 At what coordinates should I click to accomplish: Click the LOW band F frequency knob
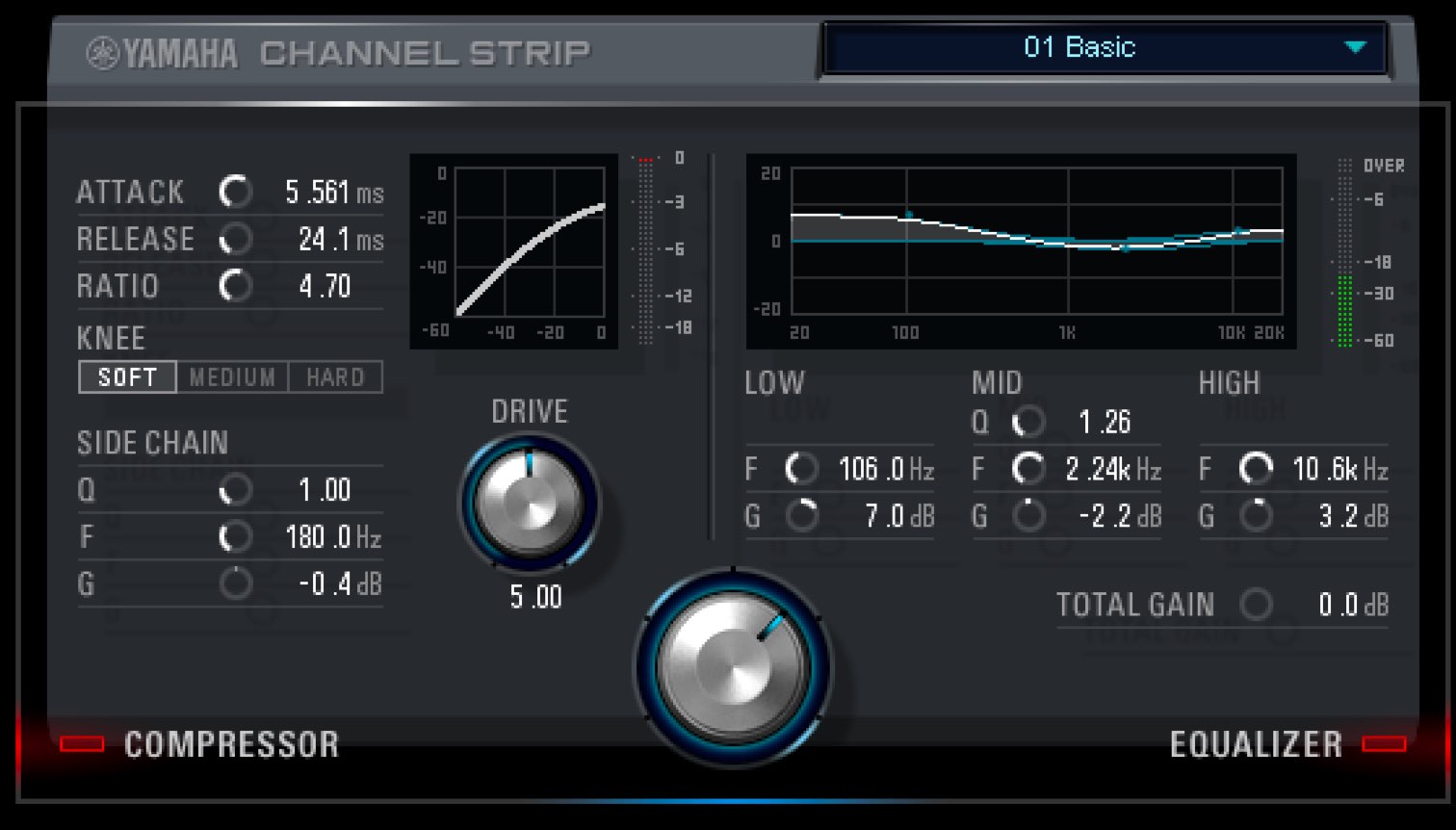click(801, 469)
